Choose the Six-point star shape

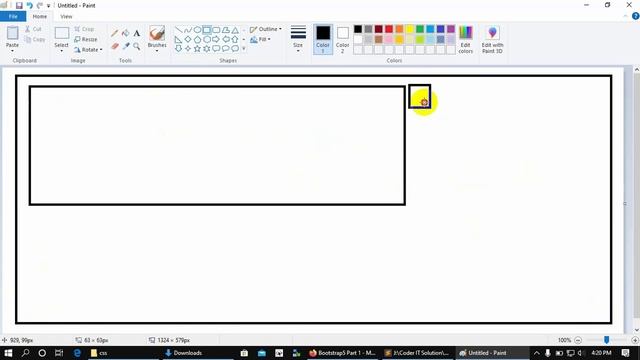click(x=207, y=49)
